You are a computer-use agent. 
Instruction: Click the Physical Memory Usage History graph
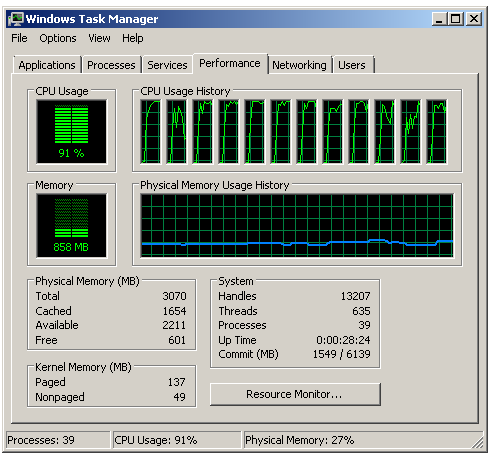pyautogui.click(x=297, y=226)
